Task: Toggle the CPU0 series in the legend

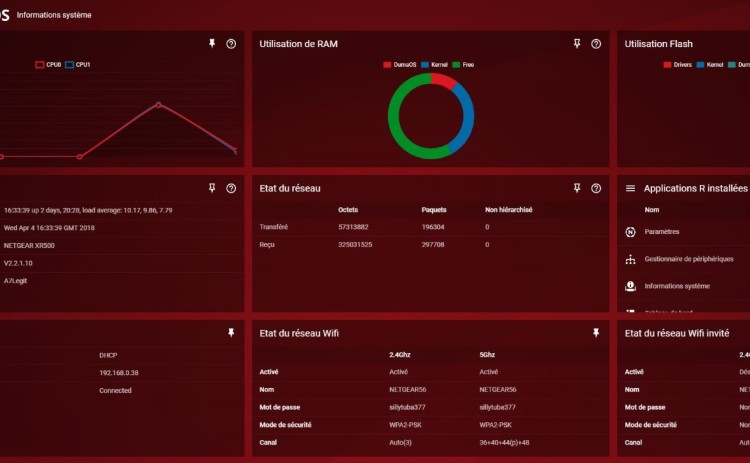Action: pos(48,65)
